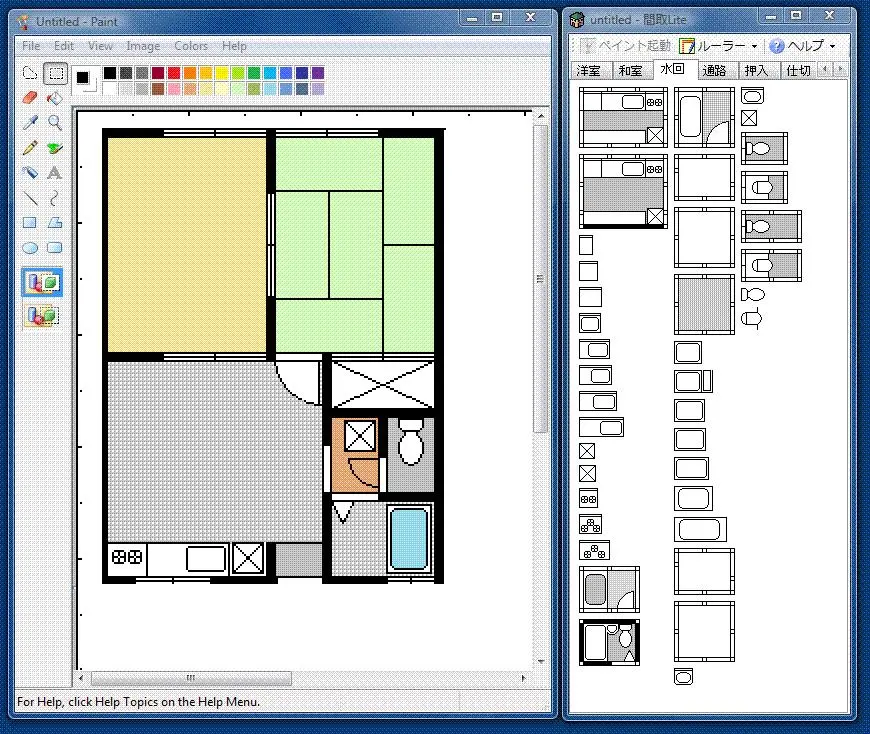
Task: Choose the Magnifier tool
Action: (x=55, y=123)
